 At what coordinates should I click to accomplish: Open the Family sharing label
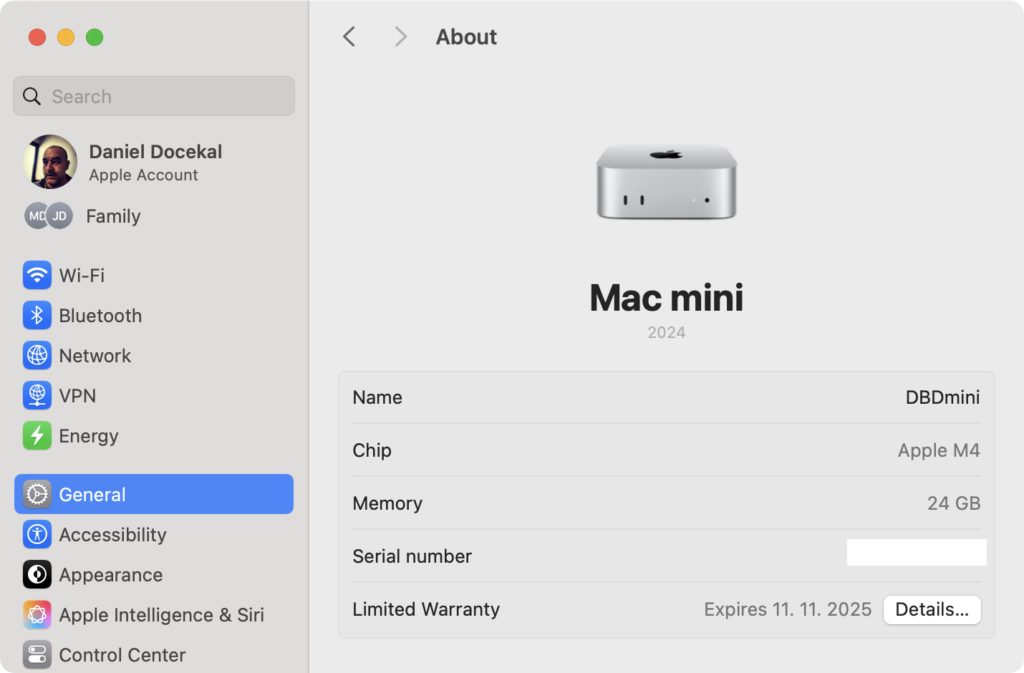pyautogui.click(x=113, y=216)
